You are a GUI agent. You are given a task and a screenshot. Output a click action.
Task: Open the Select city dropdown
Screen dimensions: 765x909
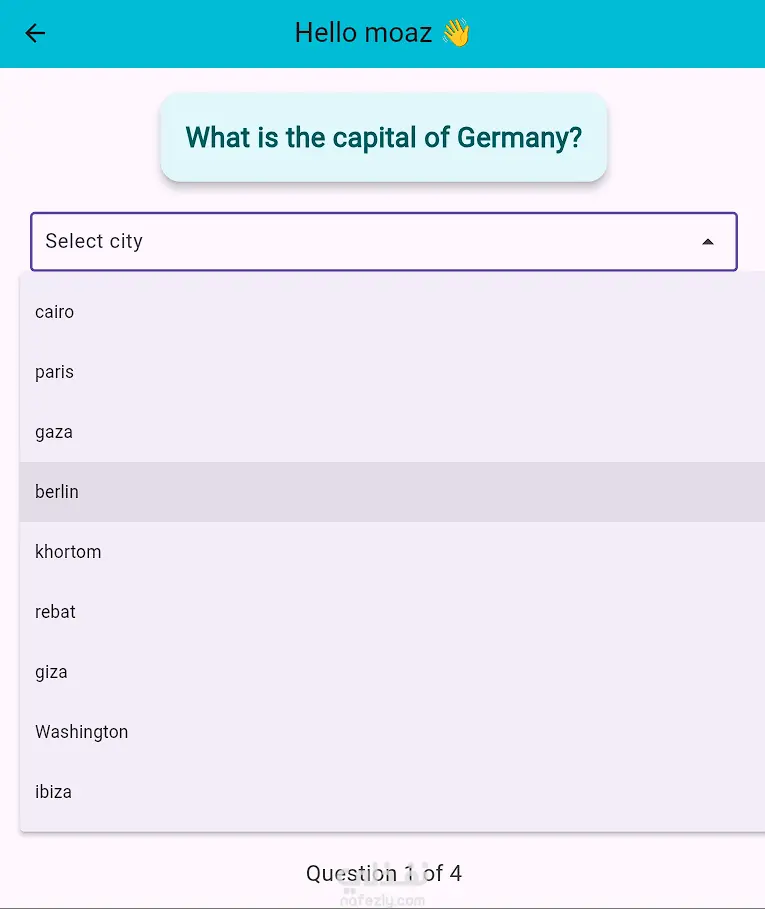tap(384, 241)
